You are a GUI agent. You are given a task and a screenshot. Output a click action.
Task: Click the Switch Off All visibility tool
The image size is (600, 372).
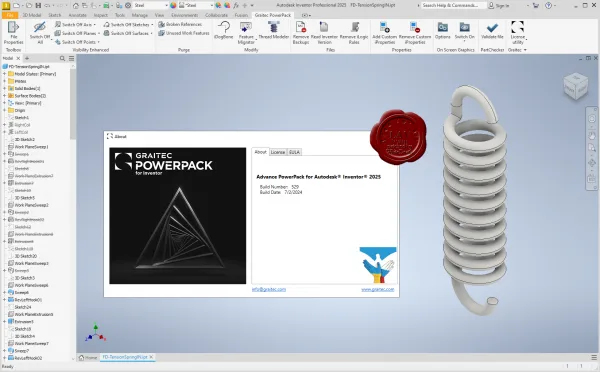pos(40,33)
